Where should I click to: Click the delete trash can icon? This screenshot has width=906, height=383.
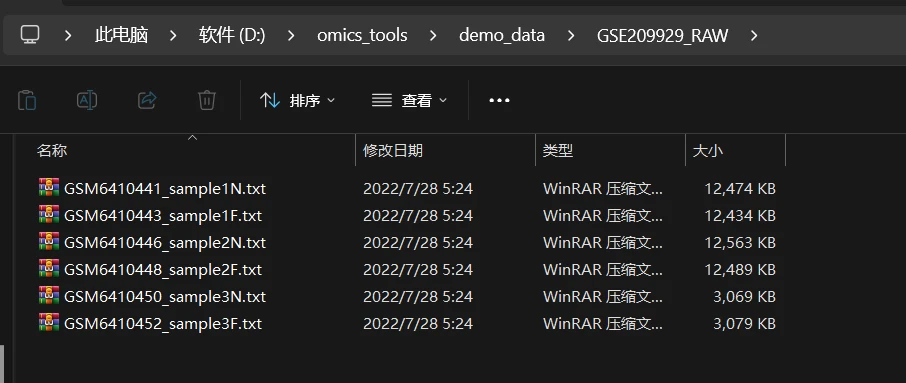pyautogui.click(x=207, y=101)
